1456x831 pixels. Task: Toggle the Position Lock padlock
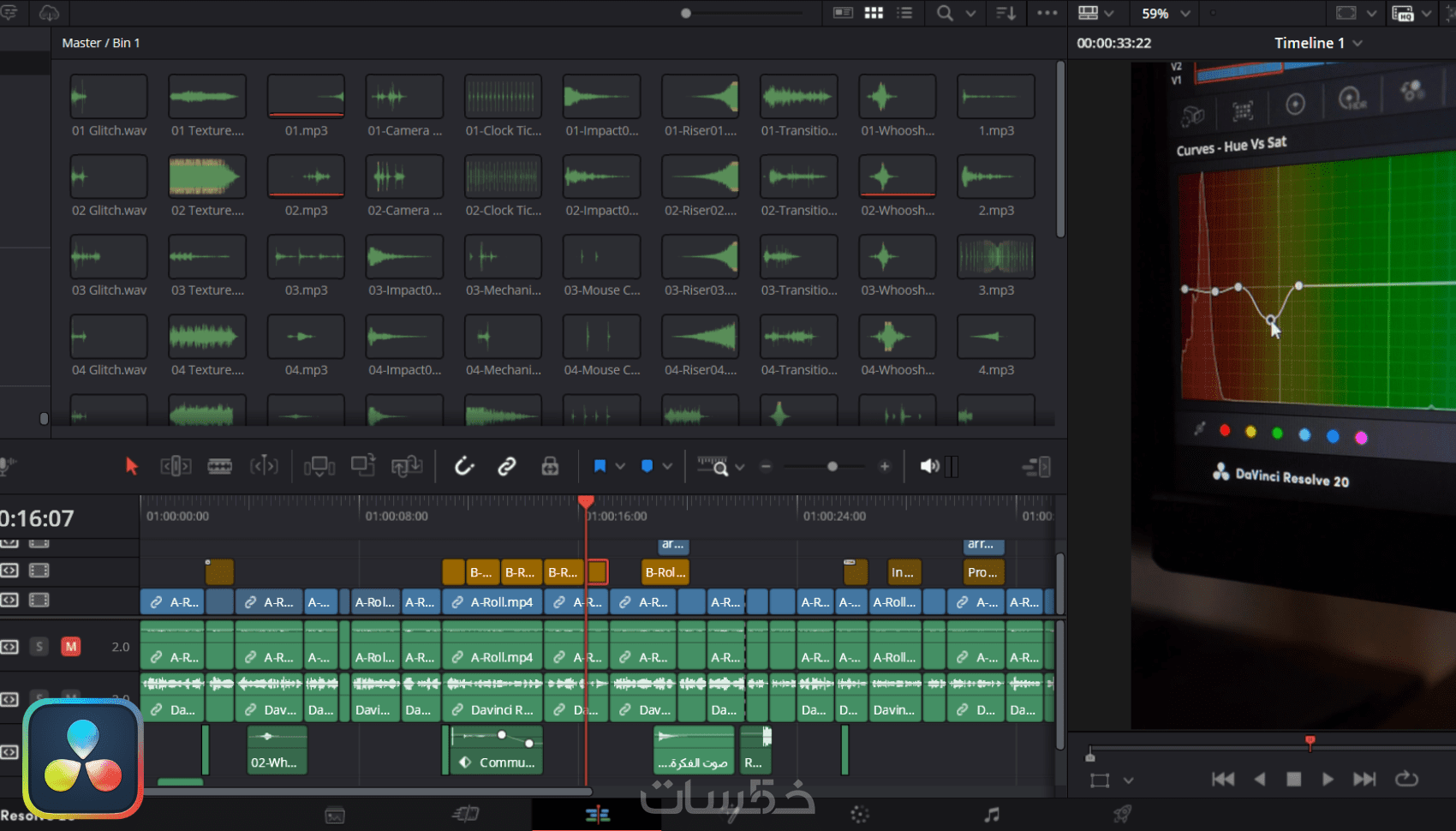[x=550, y=466]
